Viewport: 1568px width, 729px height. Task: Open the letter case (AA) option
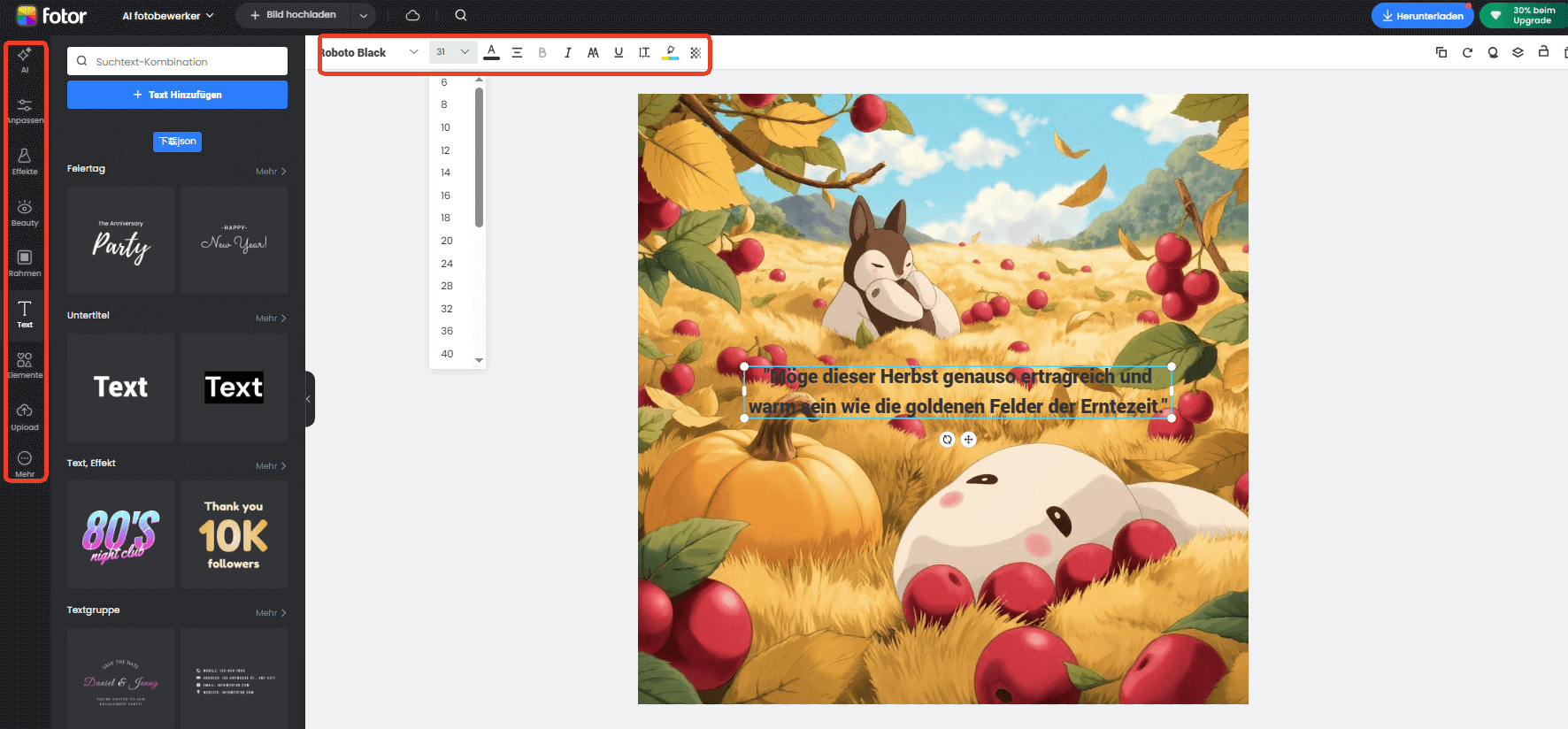pyautogui.click(x=593, y=53)
